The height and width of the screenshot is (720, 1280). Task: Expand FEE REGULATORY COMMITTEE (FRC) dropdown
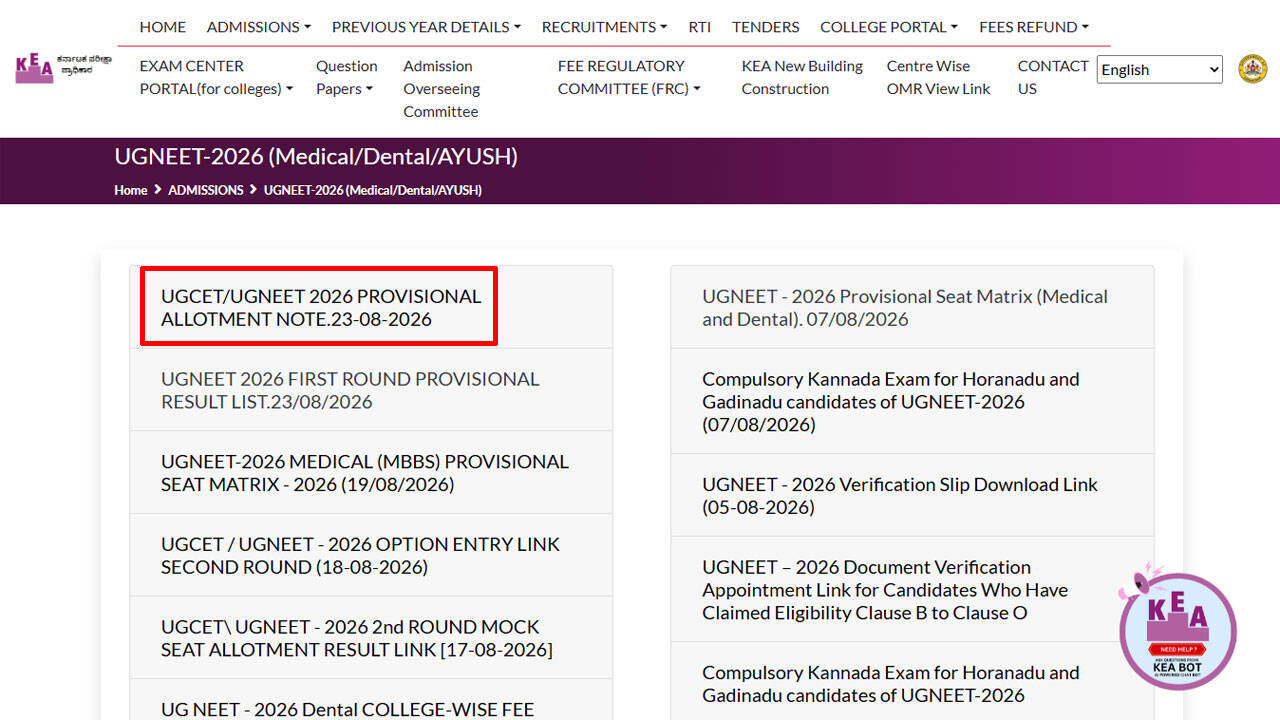pyautogui.click(x=629, y=77)
